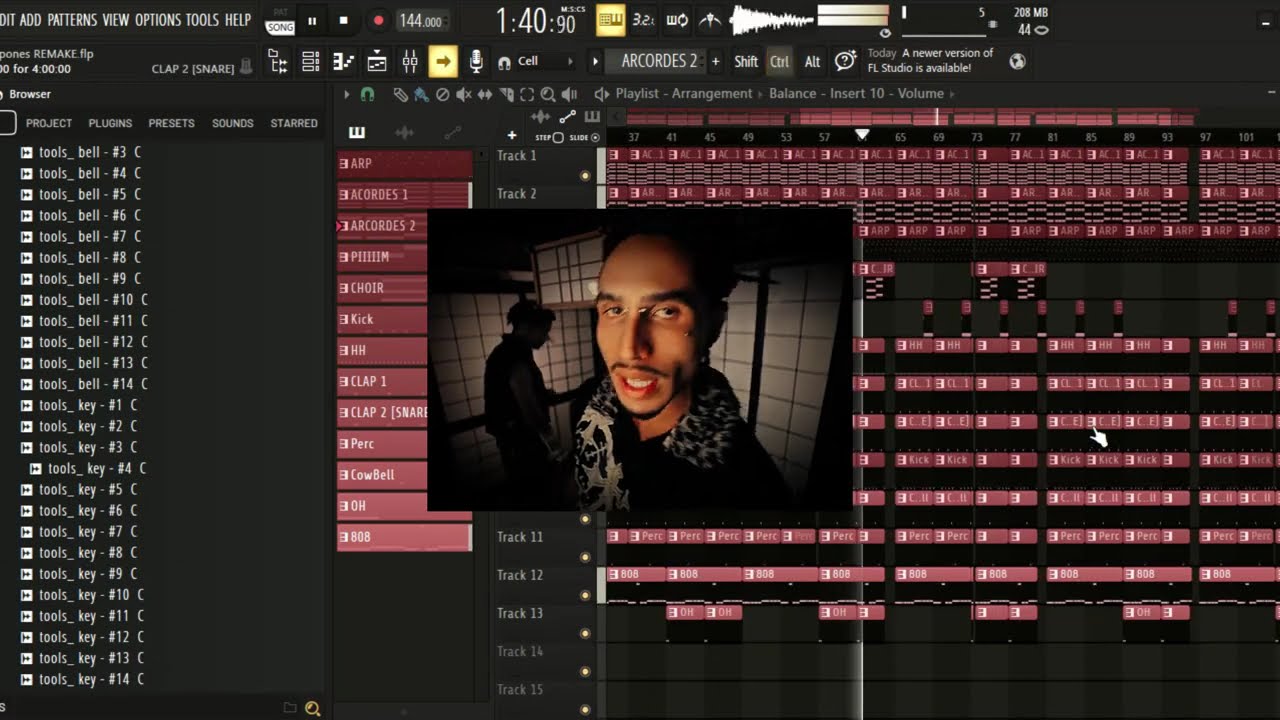Image resolution: width=1280 pixels, height=720 pixels.
Task: Open the ARCORDES 2 pattern selector
Action: point(659,61)
